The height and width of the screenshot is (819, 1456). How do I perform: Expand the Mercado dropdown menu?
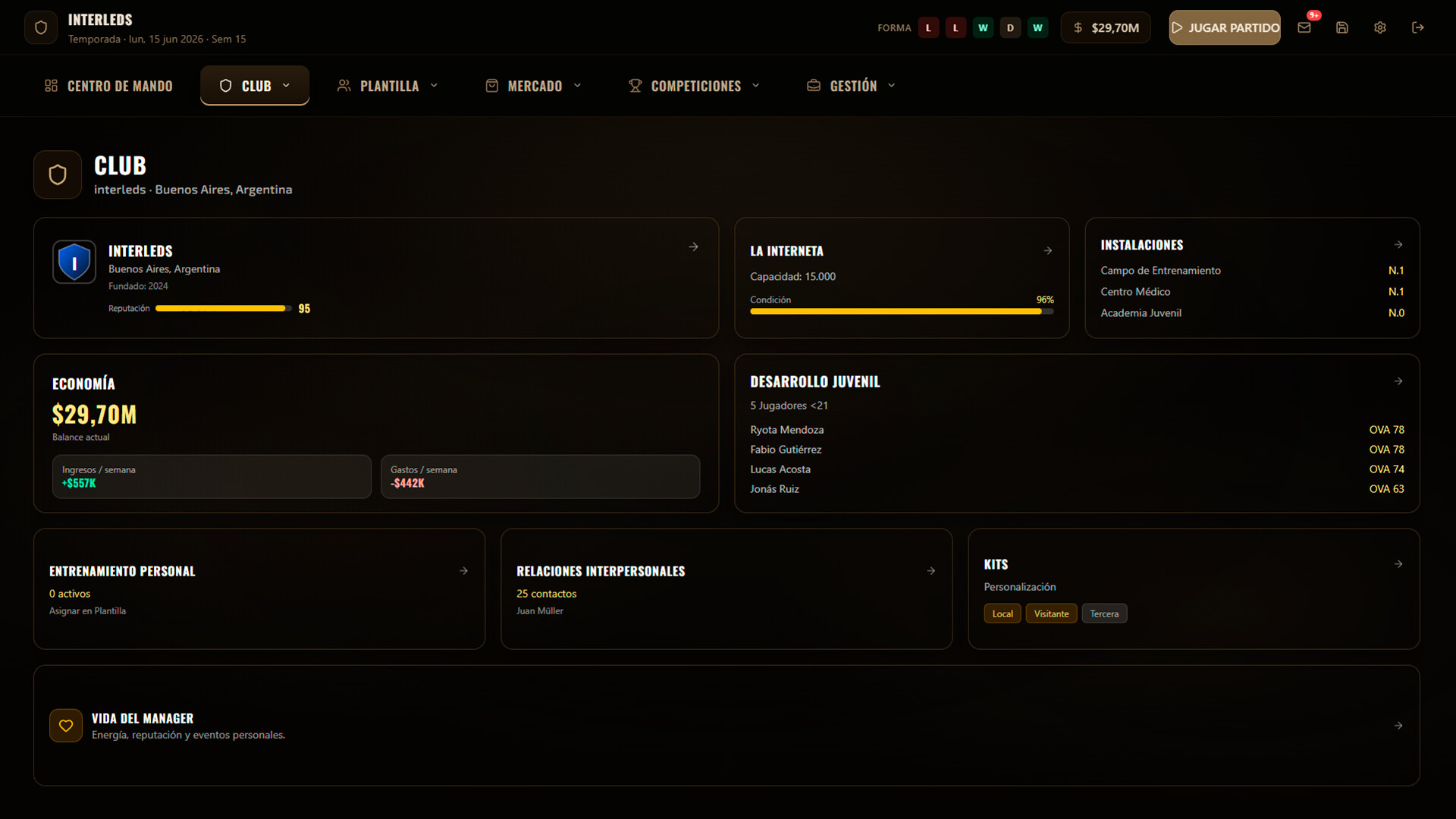coord(534,86)
